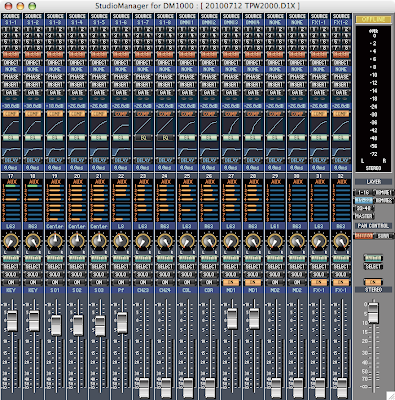Click the STEREO master fader handle

tap(373, 313)
